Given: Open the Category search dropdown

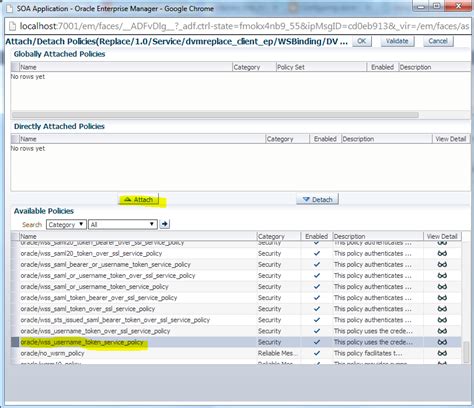Looking at the screenshot, I should pos(66,224).
